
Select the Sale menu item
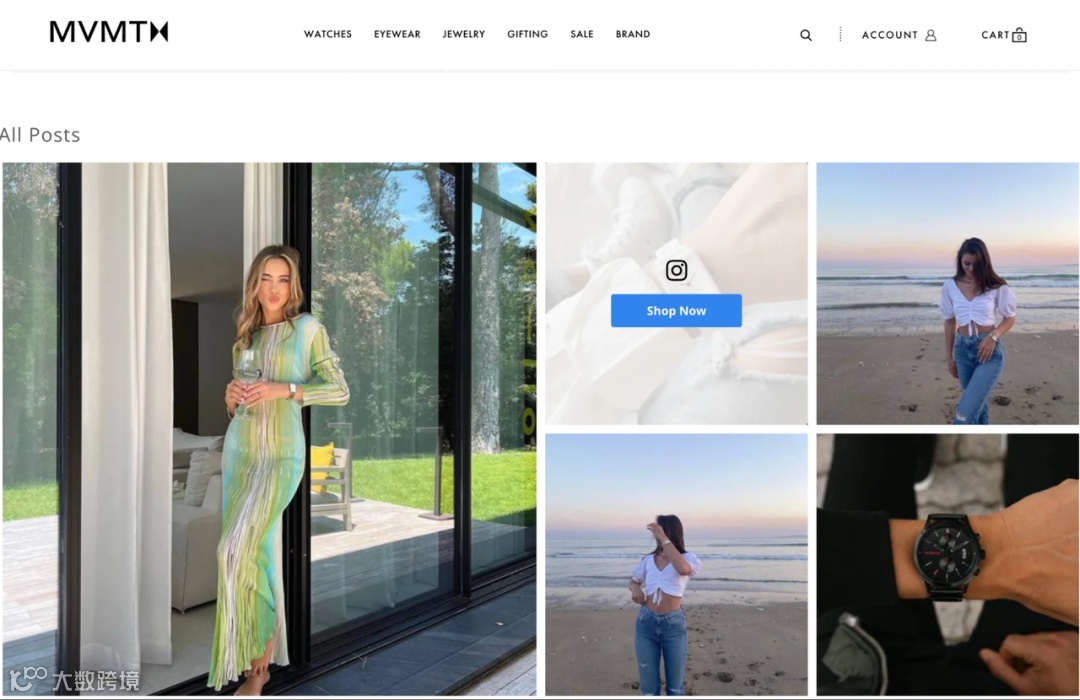coord(582,34)
